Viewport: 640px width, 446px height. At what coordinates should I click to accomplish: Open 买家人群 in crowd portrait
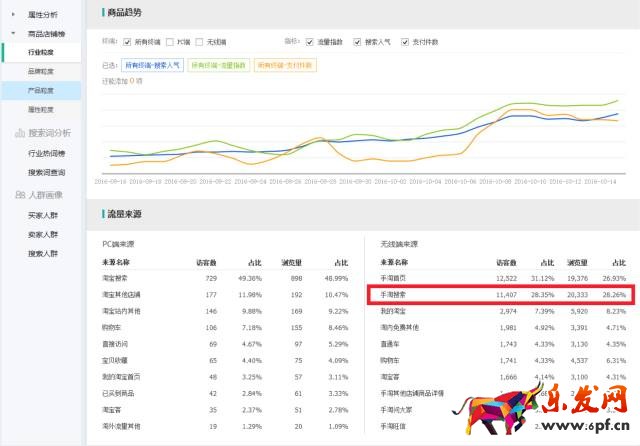tap(42, 215)
